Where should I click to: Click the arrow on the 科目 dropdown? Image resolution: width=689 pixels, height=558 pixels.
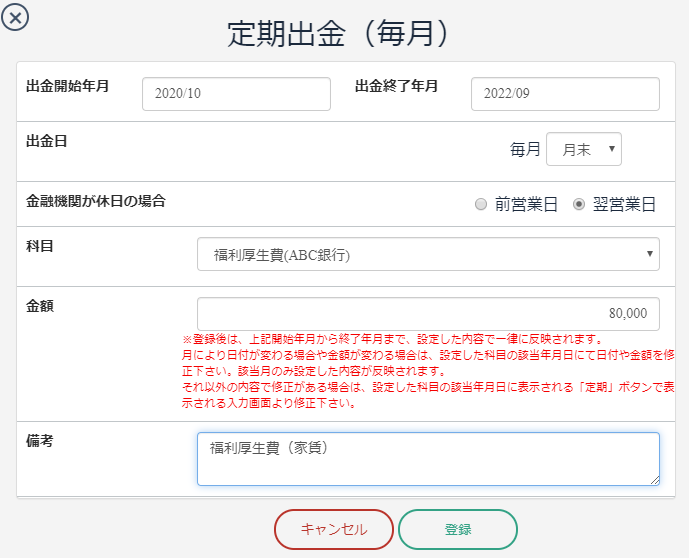pos(649,254)
